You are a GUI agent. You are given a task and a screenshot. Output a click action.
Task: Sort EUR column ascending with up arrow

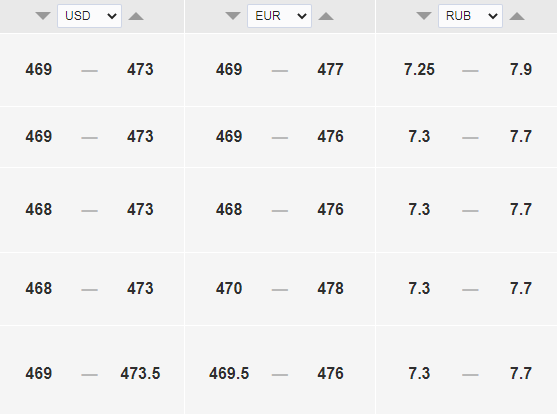326,16
